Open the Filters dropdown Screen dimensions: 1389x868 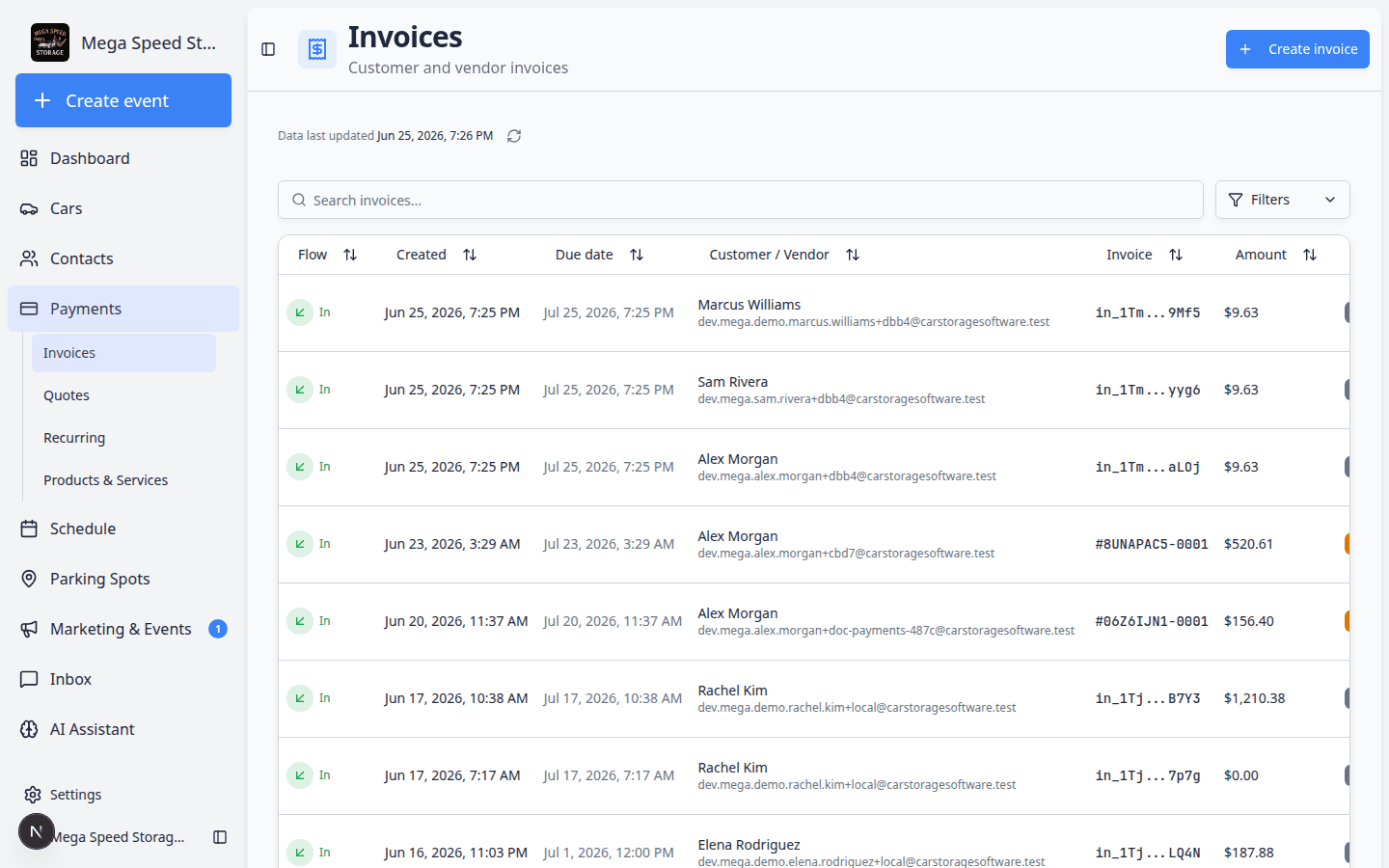pyautogui.click(x=1282, y=200)
